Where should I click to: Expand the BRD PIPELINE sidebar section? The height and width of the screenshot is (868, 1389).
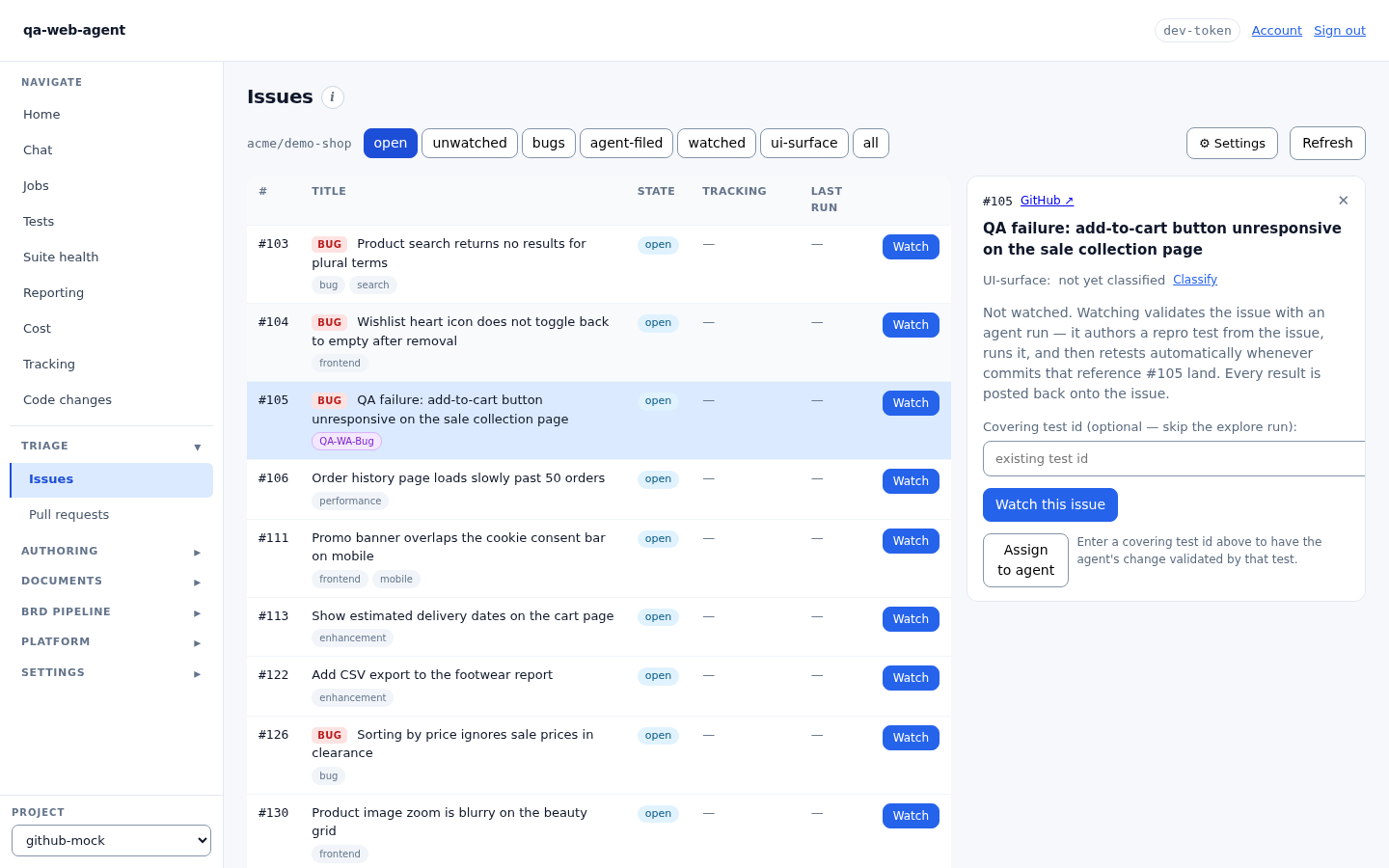click(111, 612)
